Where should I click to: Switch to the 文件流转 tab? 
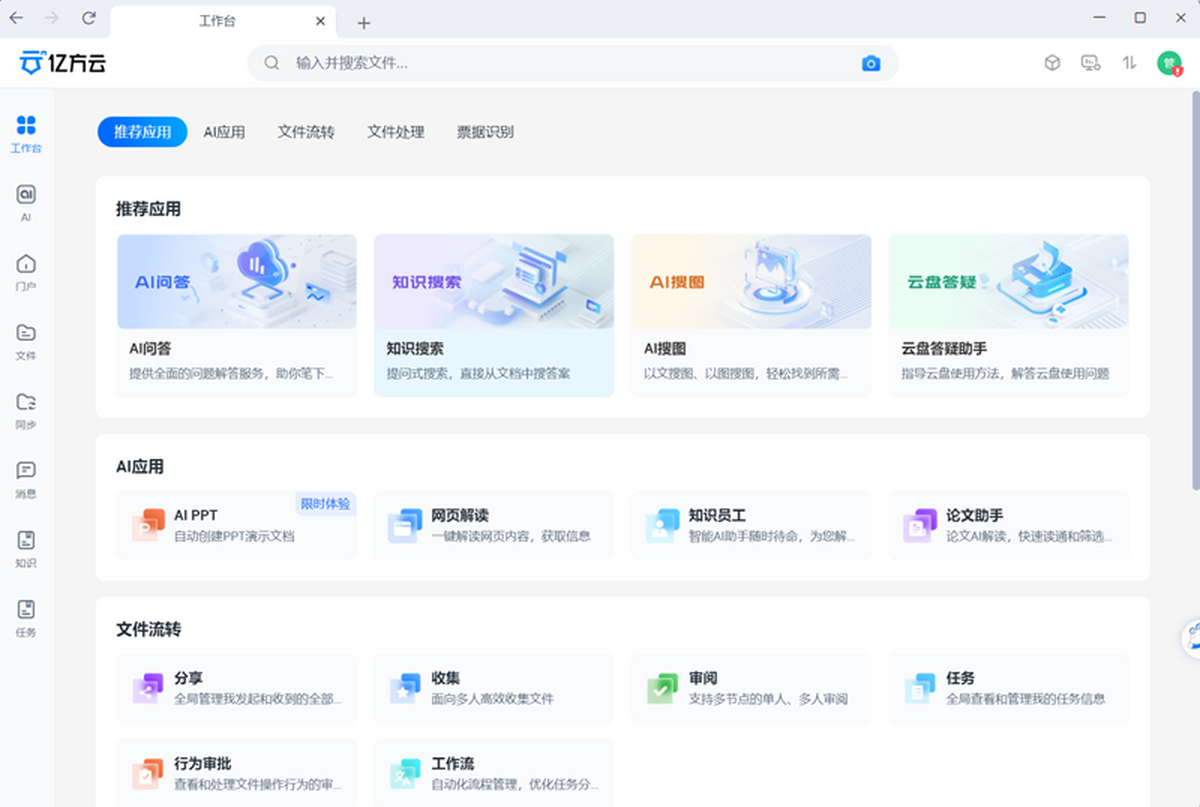(x=306, y=132)
